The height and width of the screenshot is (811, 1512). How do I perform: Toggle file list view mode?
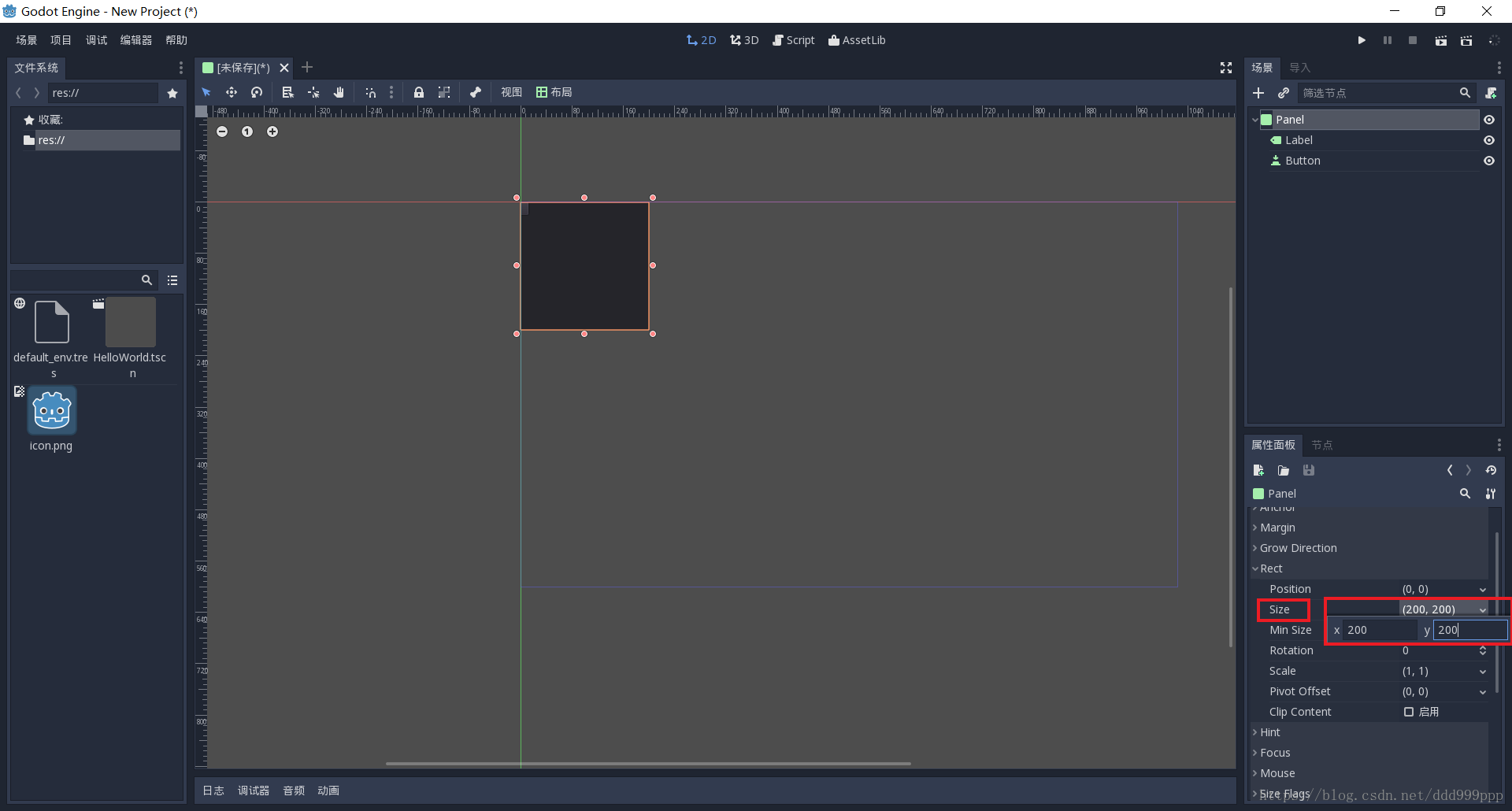pos(172,280)
